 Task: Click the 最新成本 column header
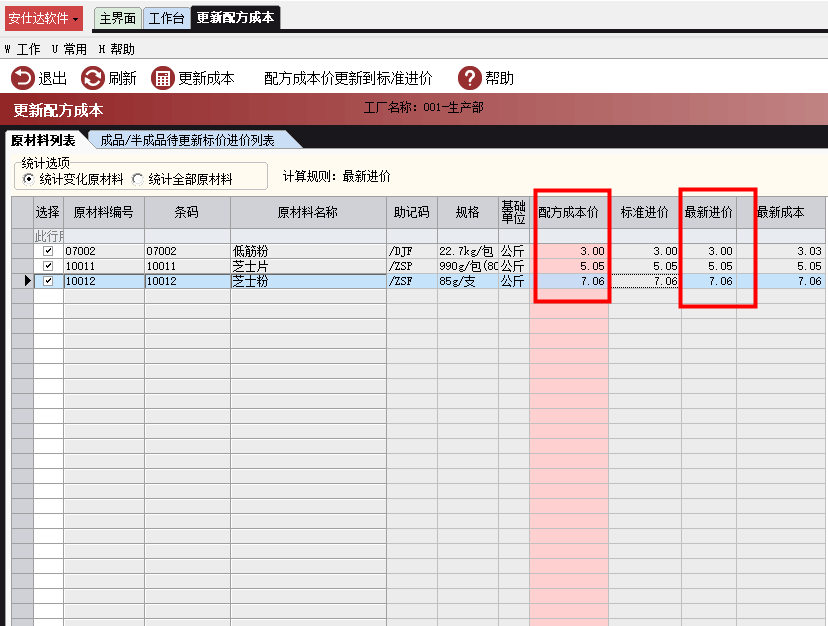[780, 212]
